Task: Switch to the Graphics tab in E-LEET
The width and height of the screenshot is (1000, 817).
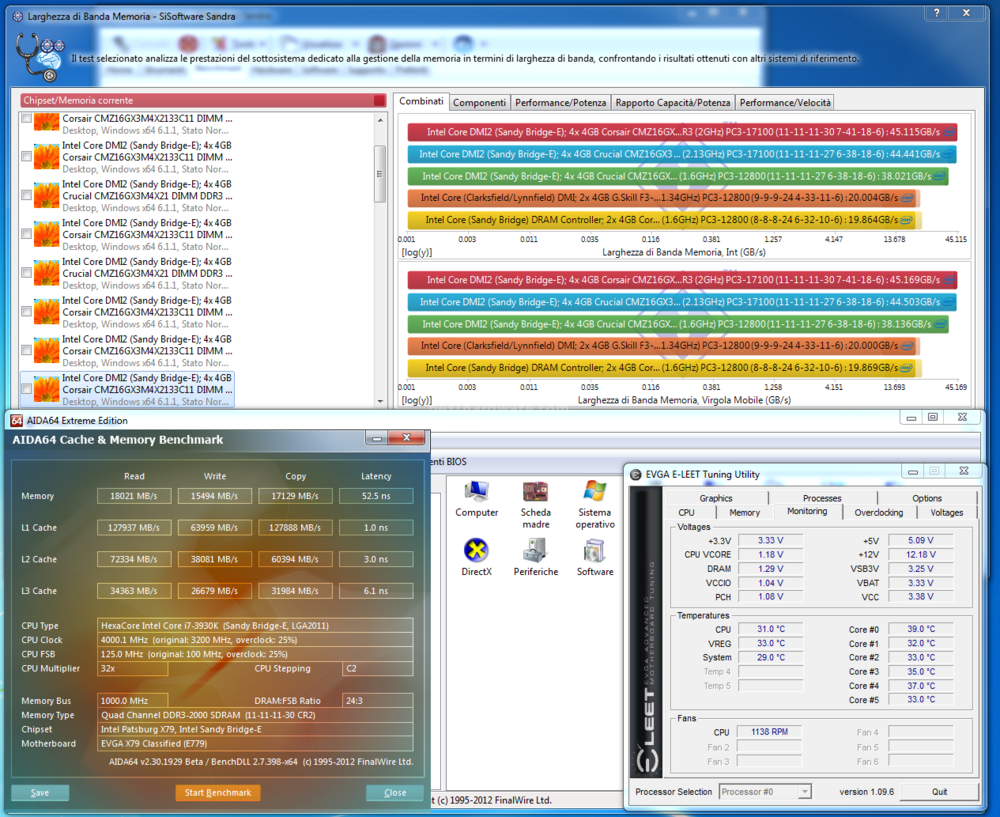Action: pyautogui.click(x=716, y=498)
